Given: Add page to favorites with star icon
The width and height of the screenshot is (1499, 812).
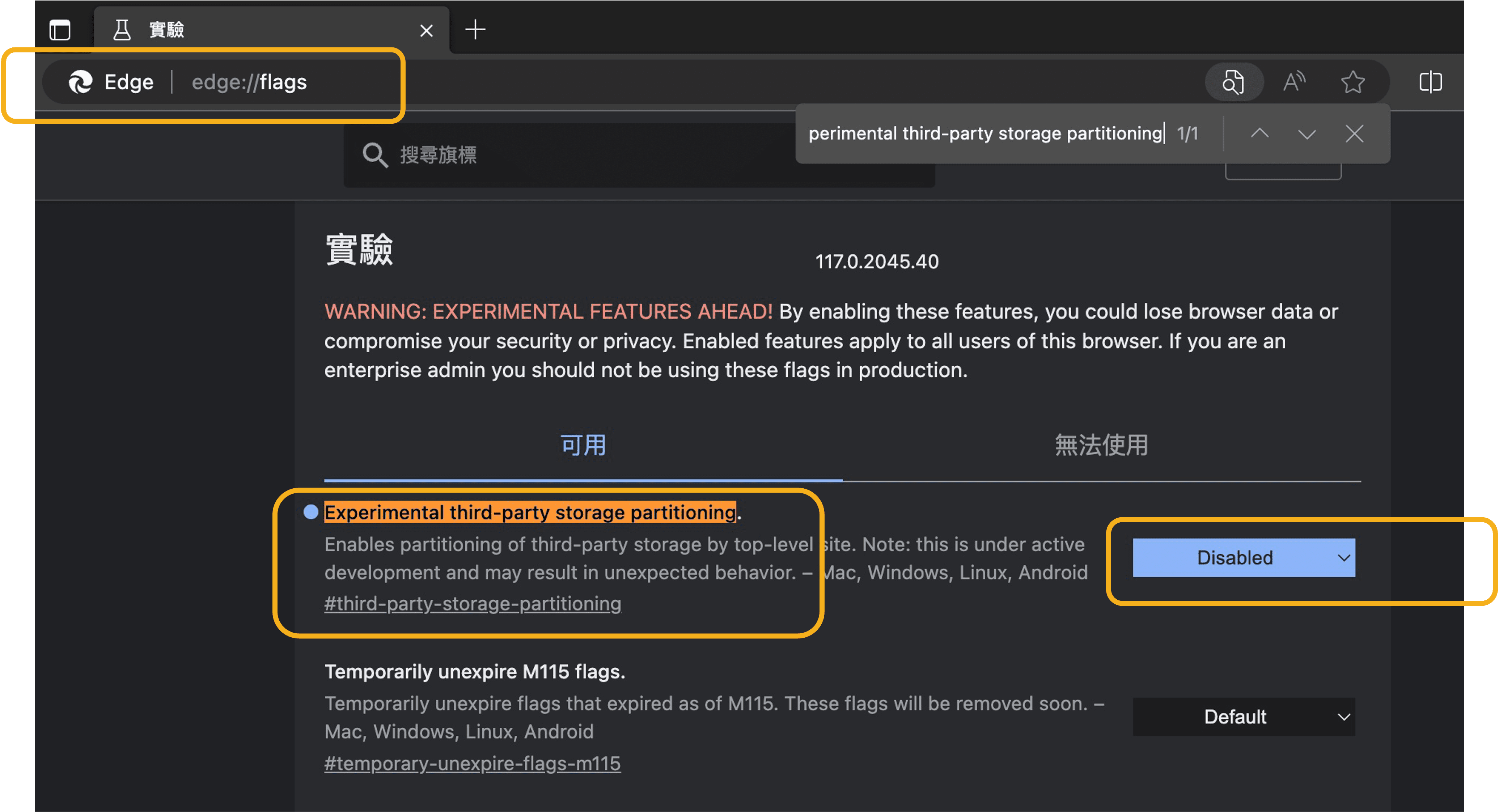Looking at the screenshot, I should pyautogui.click(x=1353, y=82).
